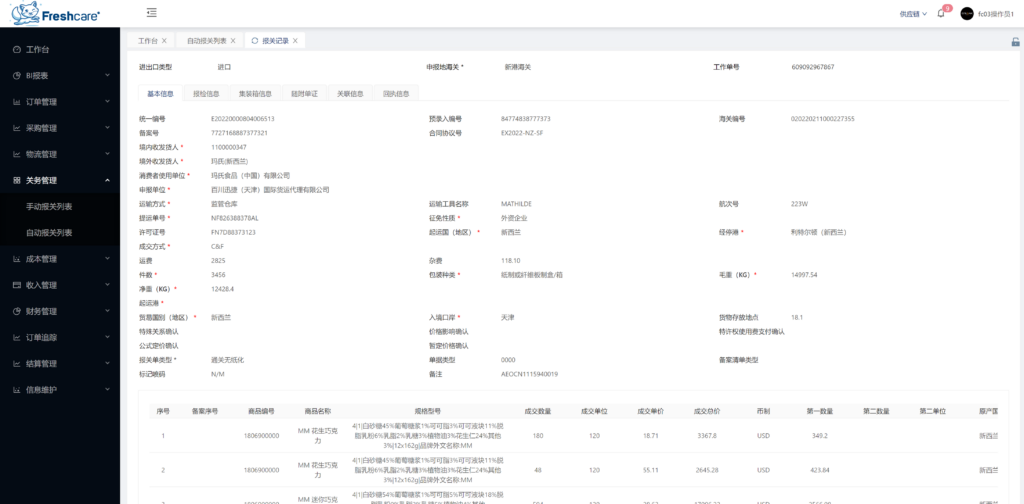
Task: Click the 关务管理 sidebar icon
Action: 17,180
